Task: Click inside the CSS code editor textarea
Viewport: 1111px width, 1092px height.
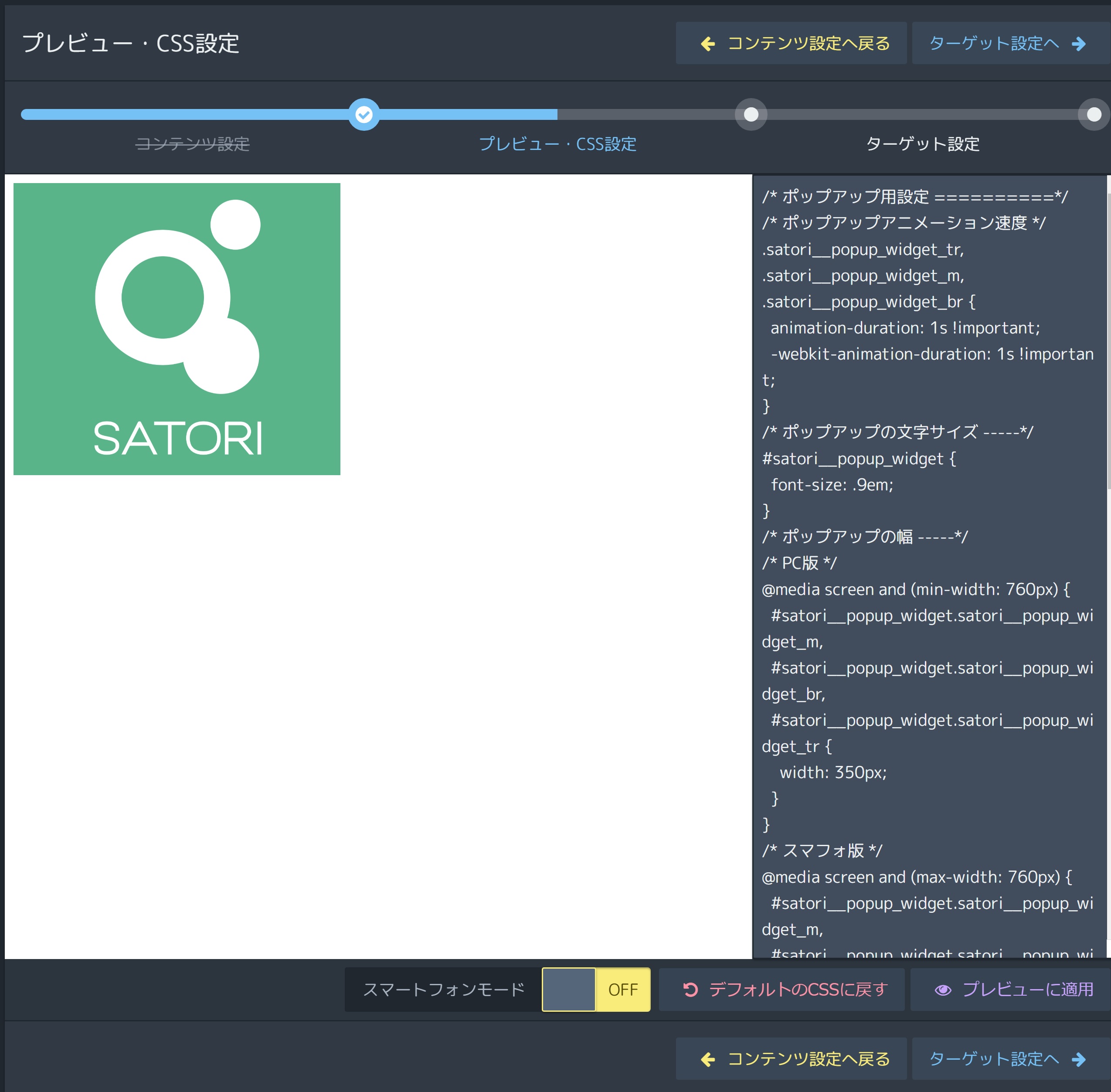Action: tap(929, 567)
